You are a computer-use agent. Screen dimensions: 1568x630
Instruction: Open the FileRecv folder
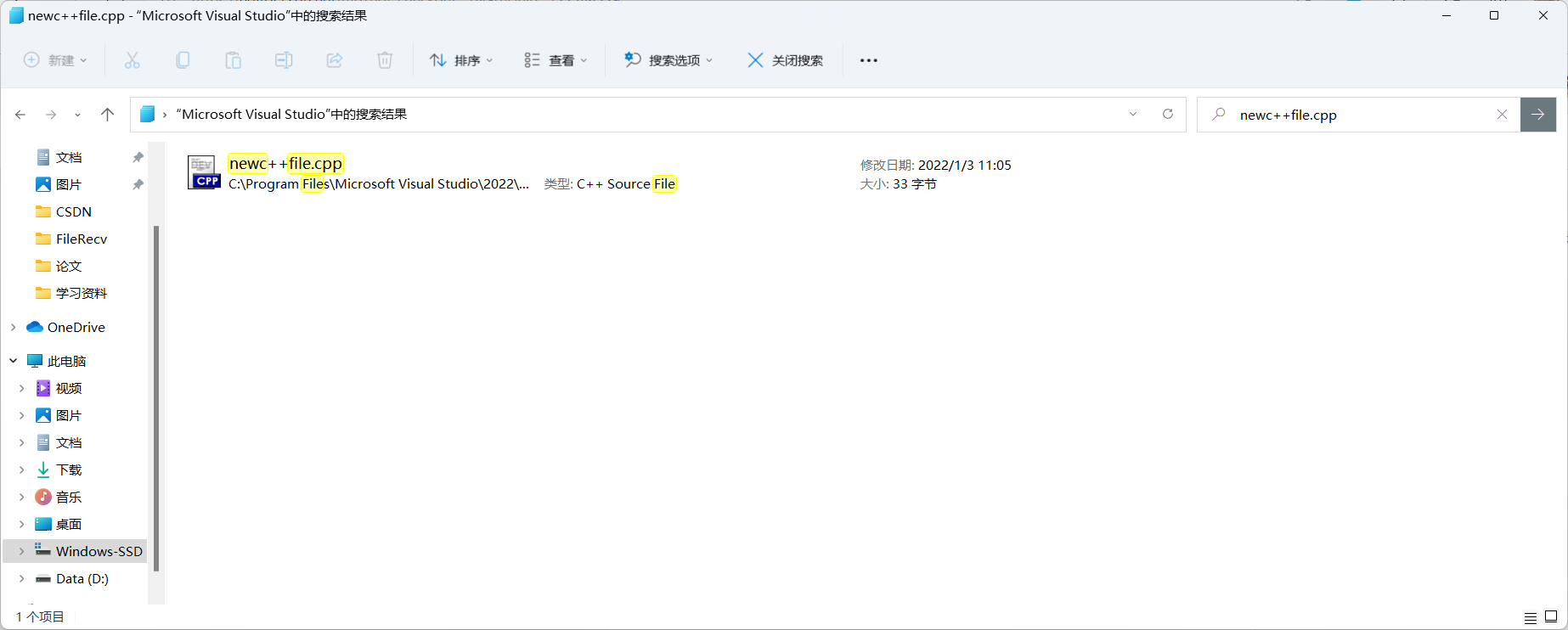tap(82, 239)
